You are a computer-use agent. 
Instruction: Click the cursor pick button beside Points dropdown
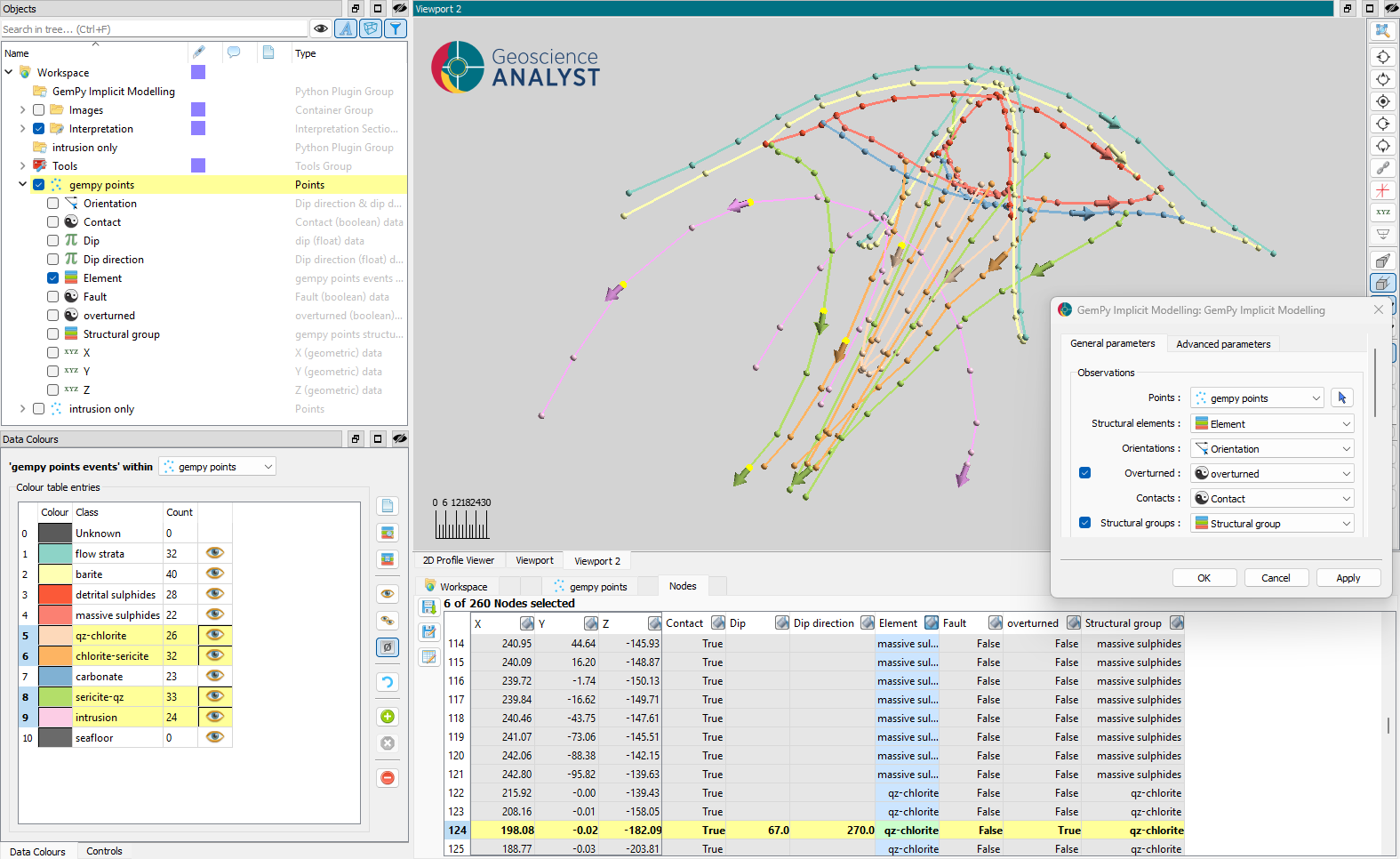click(x=1342, y=398)
